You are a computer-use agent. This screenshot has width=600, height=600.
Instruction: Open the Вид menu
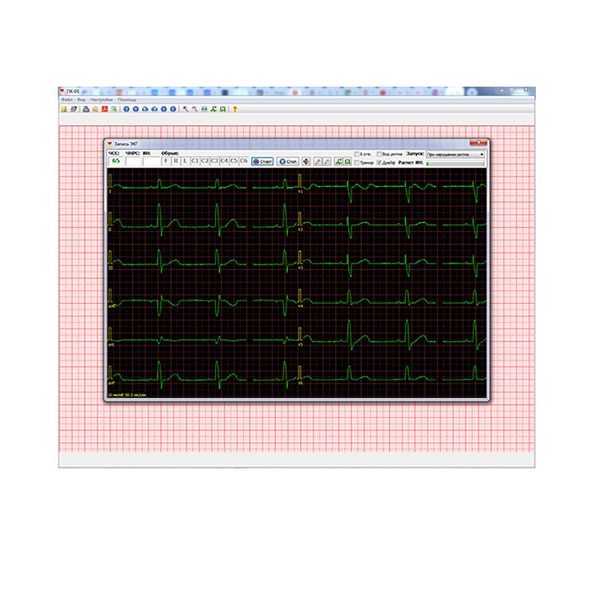[81, 100]
